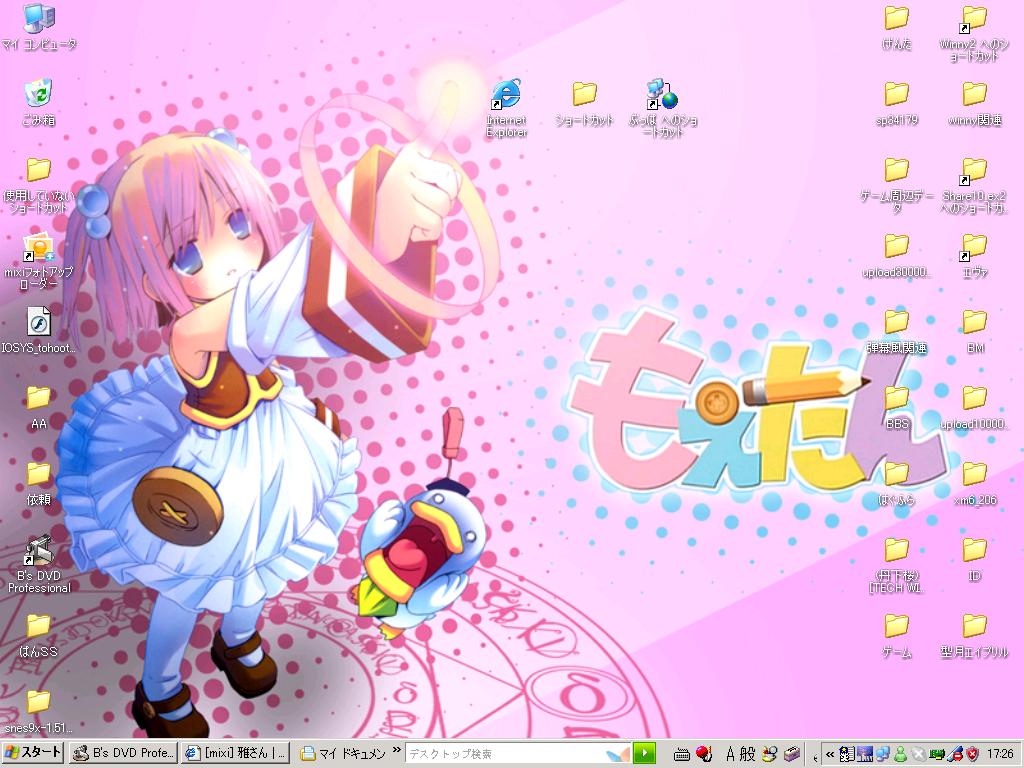Viewport: 1024px width, 768px height.
Task: Open マイ ドキュメント toolbar on taskbar
Action: pyautogui.click(x=343, y=754)
